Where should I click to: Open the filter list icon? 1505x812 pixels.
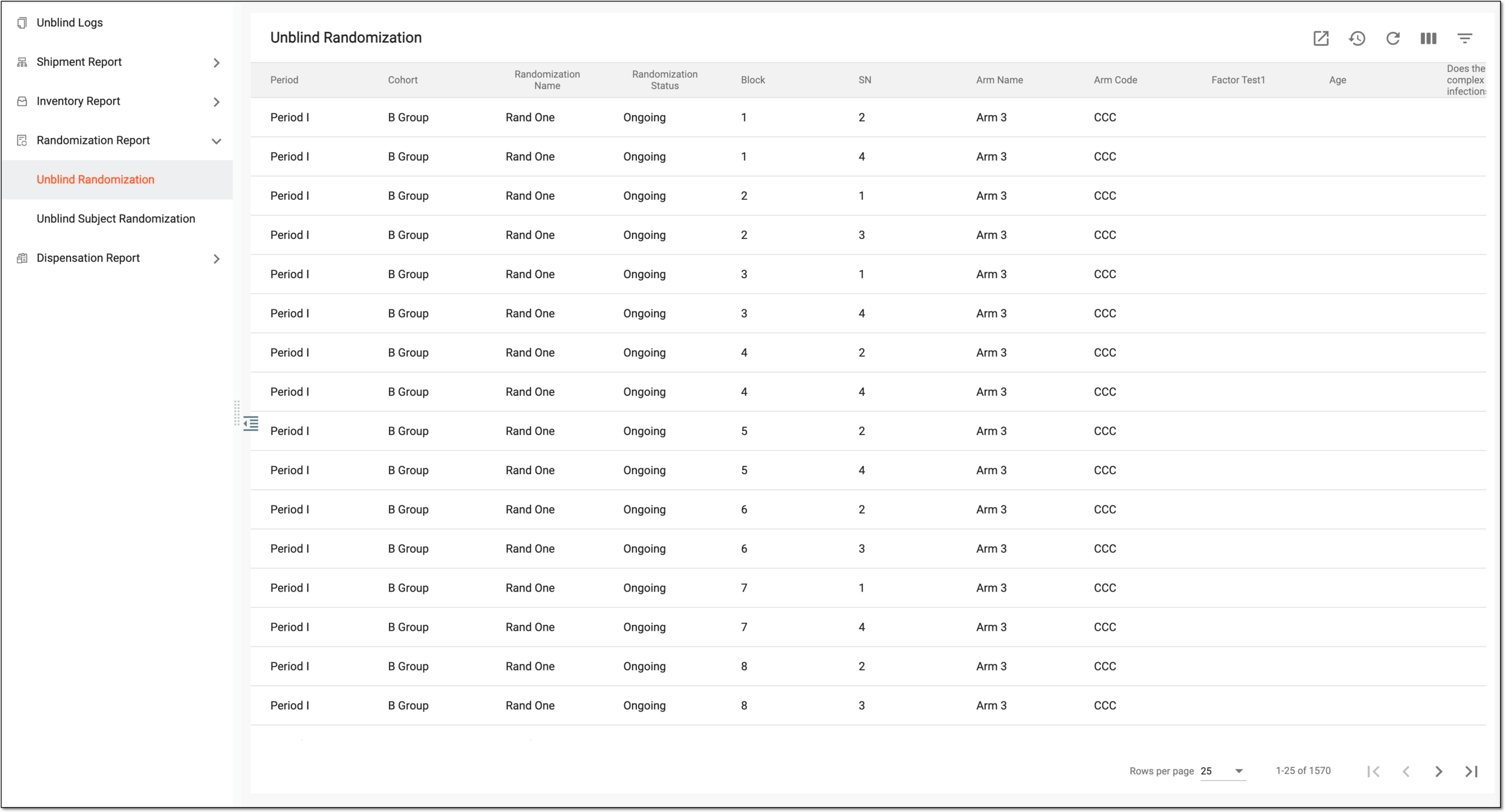[1465, 39]
